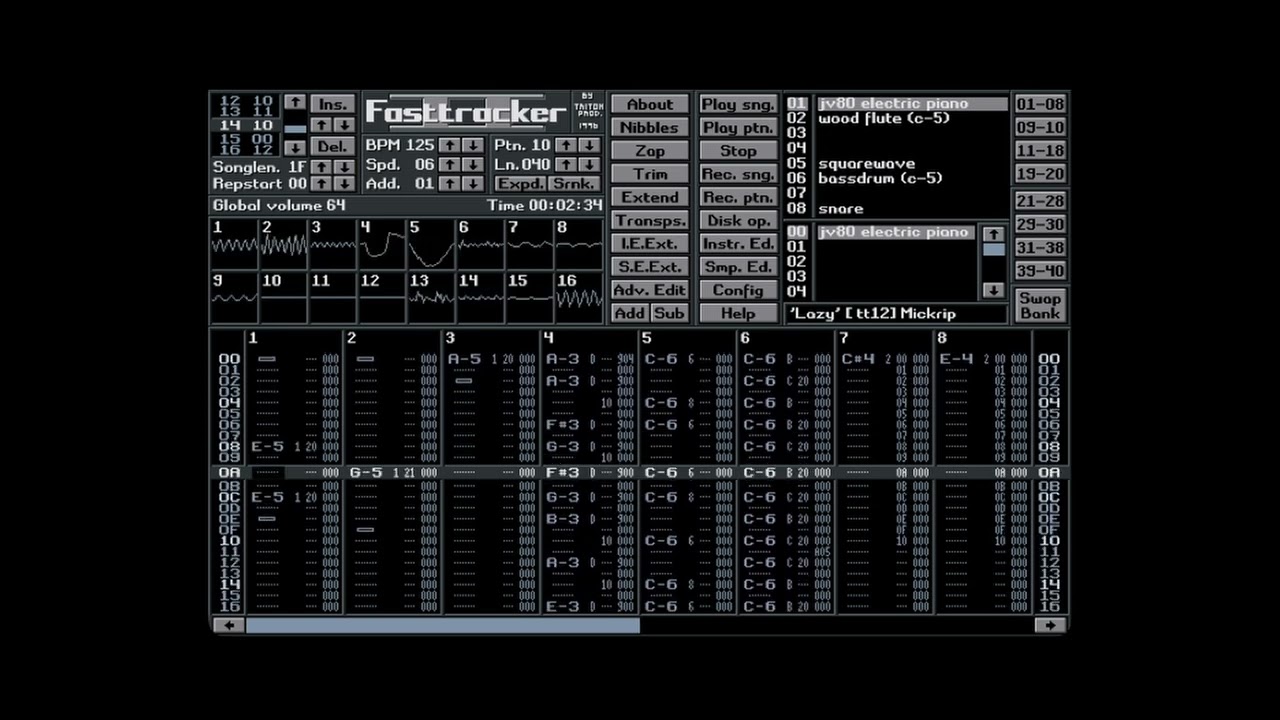Click the Zap button

click(x=650, y=151)
